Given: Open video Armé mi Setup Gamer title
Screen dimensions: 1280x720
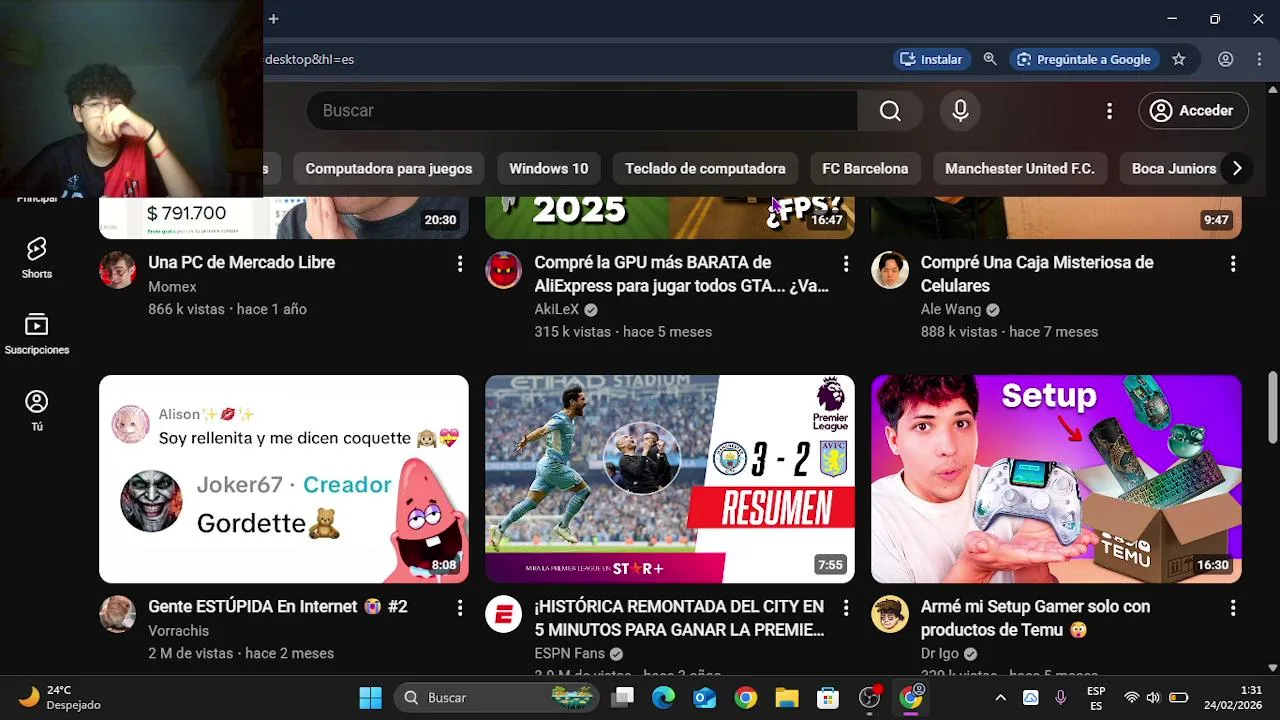Looking at the screenshot, I should (1035, 618).
